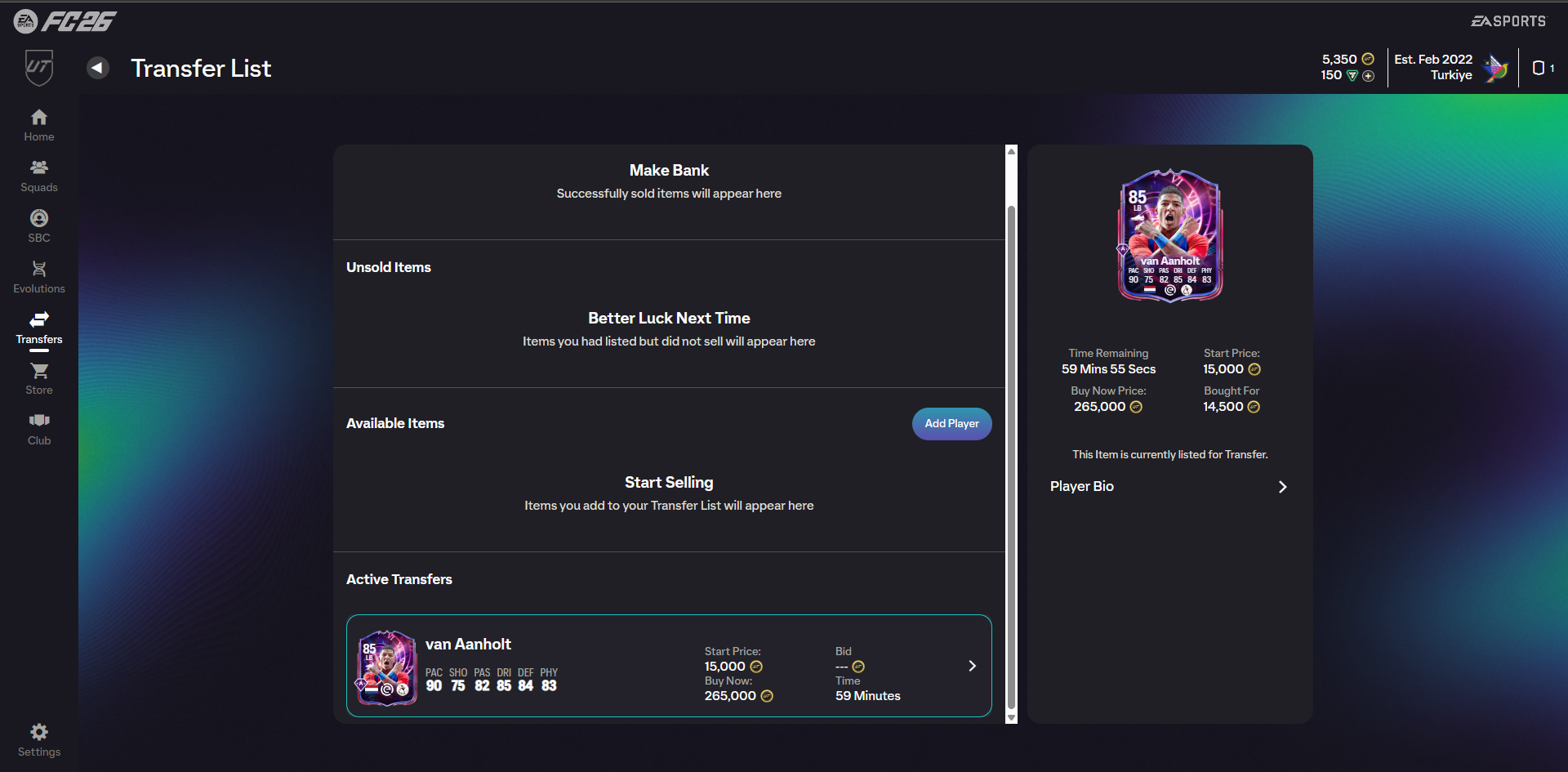Click the Add Player button
This screenshot has height=772, width=1568.
coord(952,424)
